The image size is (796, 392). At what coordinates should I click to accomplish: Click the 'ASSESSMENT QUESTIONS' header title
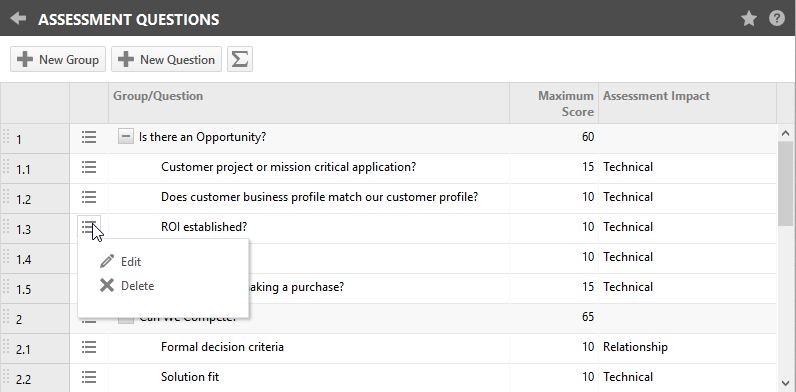point(128,19)
